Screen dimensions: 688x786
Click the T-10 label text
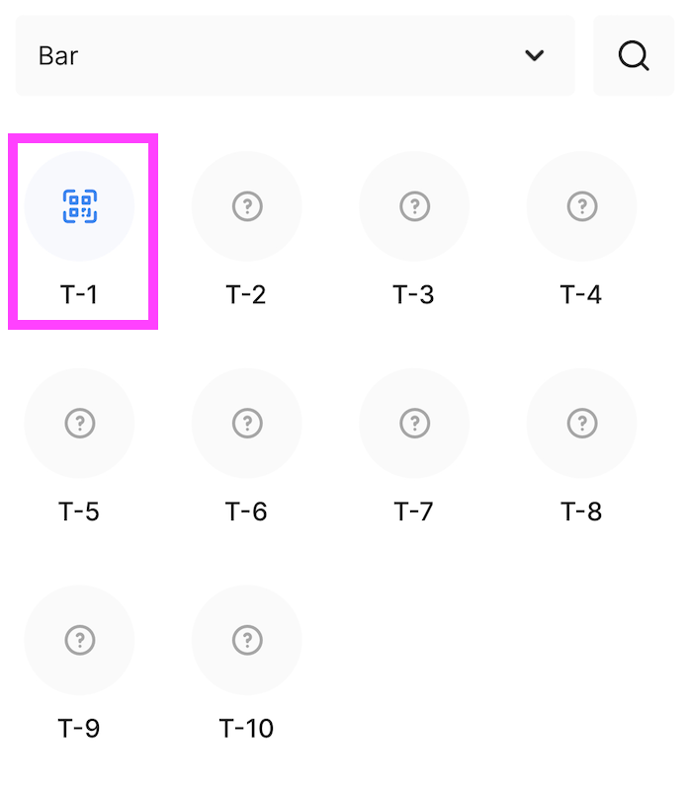point(246,728)
